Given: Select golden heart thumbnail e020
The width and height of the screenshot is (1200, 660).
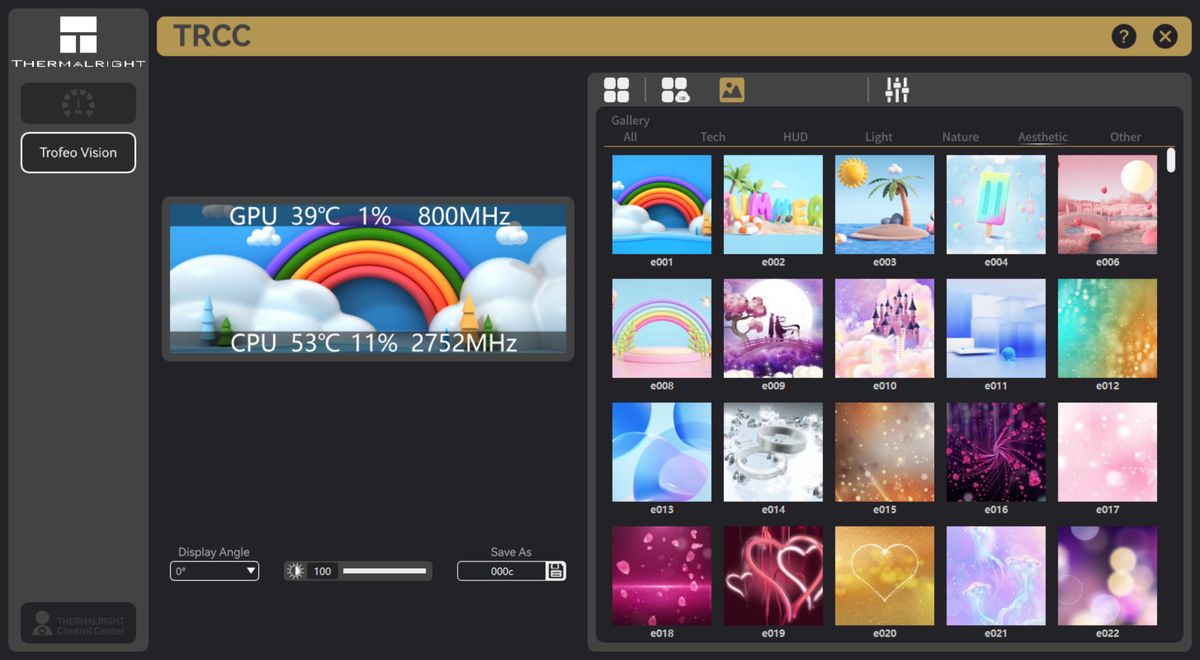Looking at the screenshot, I should click(x=885, y=576).
